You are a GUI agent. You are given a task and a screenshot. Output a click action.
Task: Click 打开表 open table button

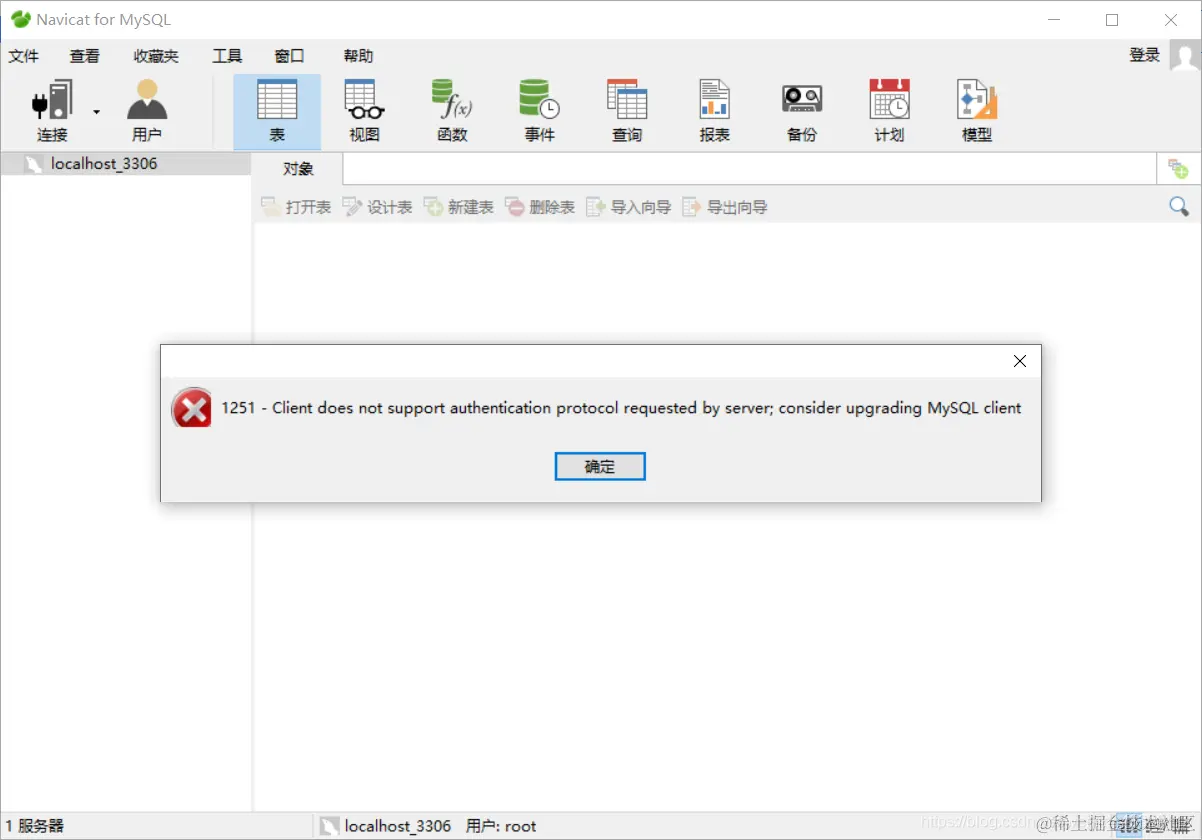[296, 207]
